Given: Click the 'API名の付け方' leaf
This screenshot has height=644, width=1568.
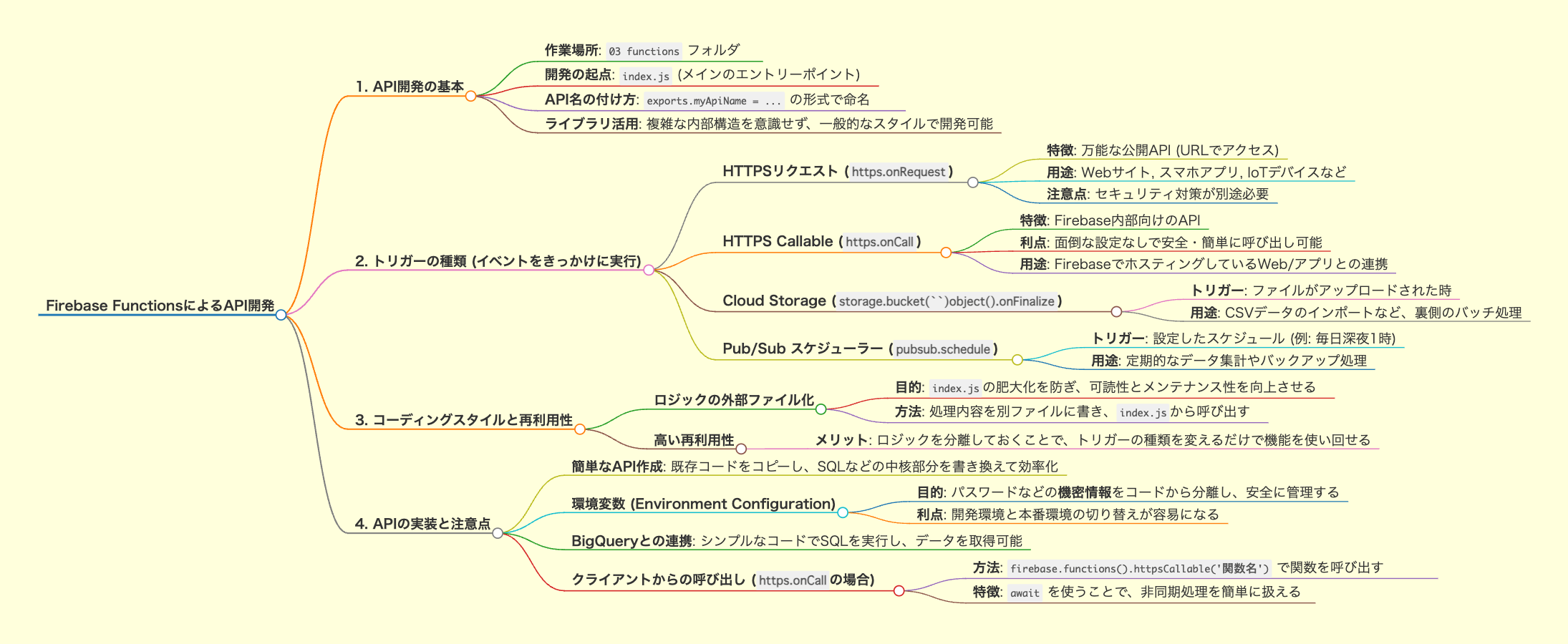Looking at the screenshot, I should point(707,99).
